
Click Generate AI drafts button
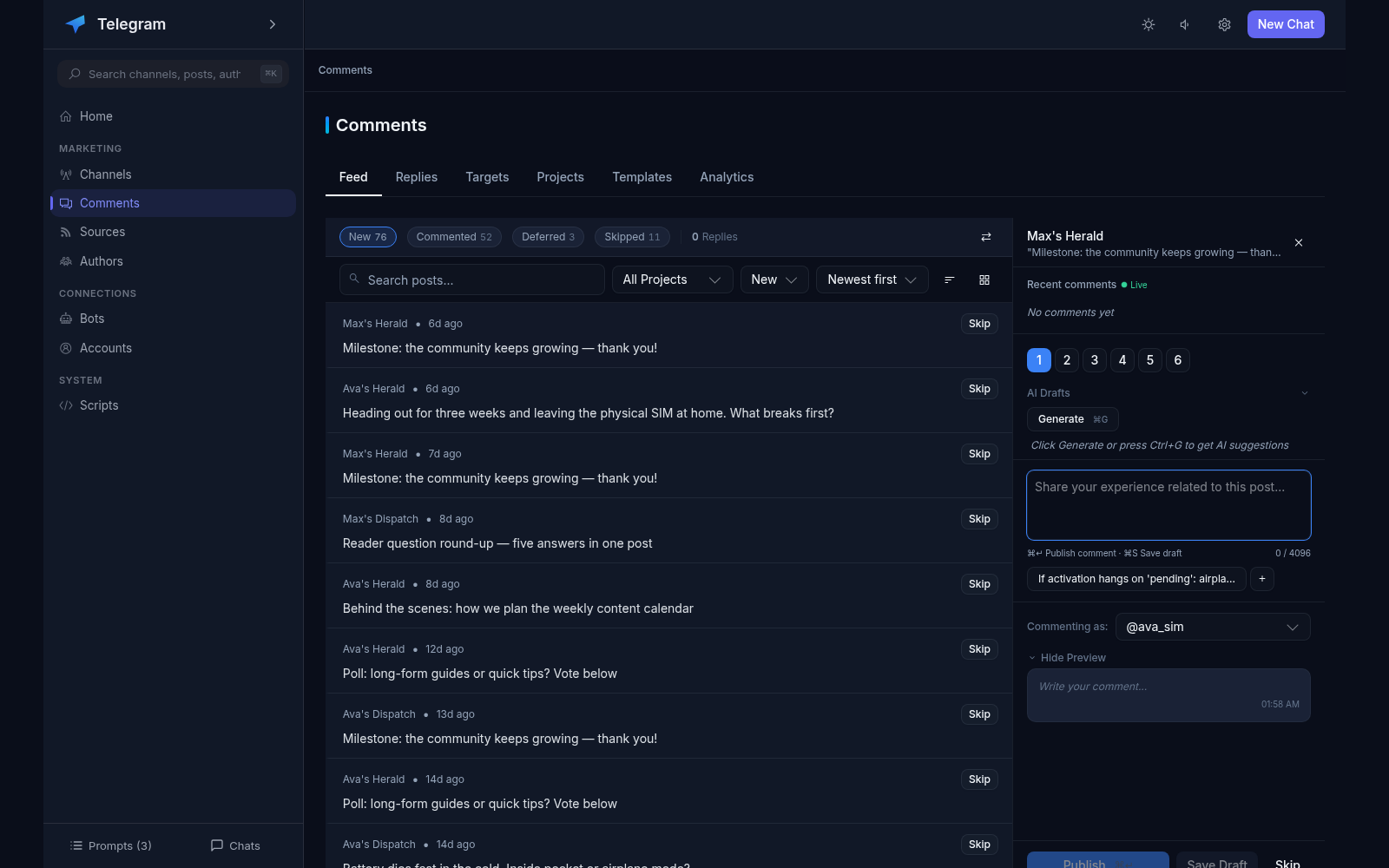pyautogui.click(x=1073, y=419)
